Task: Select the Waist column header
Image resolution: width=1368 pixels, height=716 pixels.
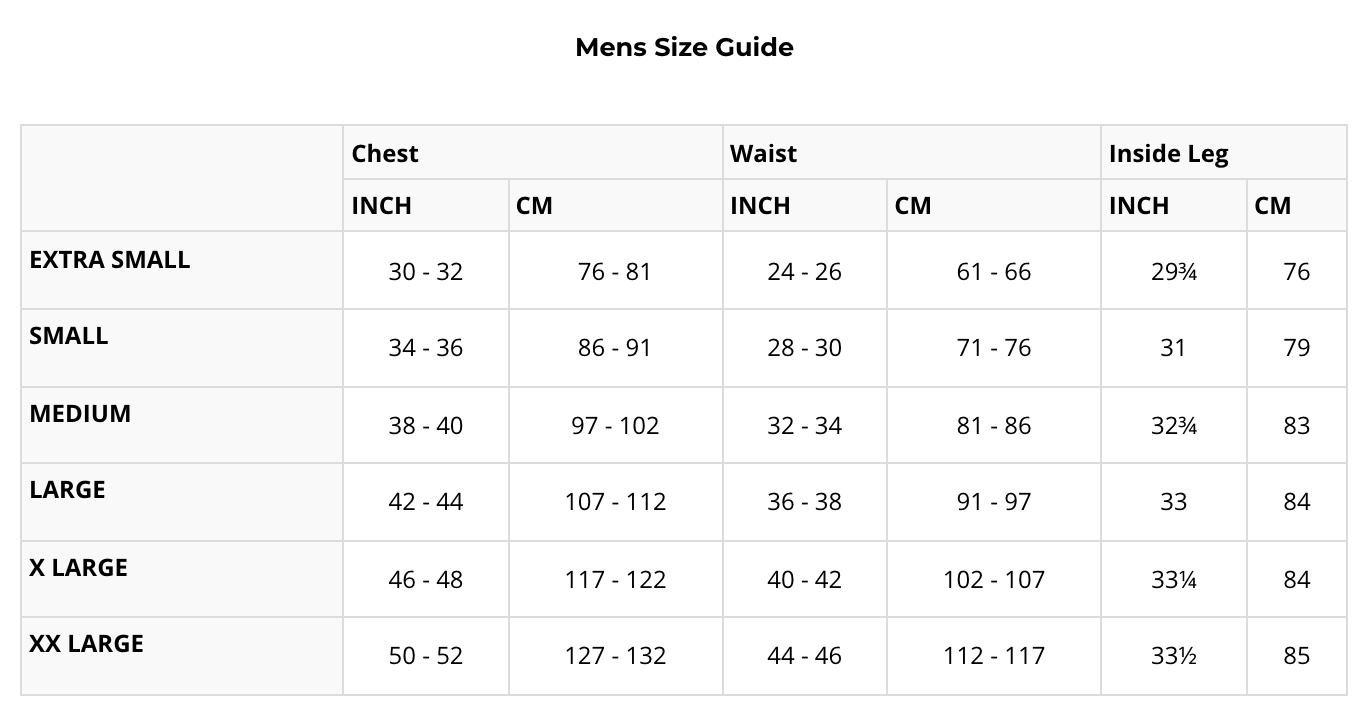Action: [x=763, y=153]
